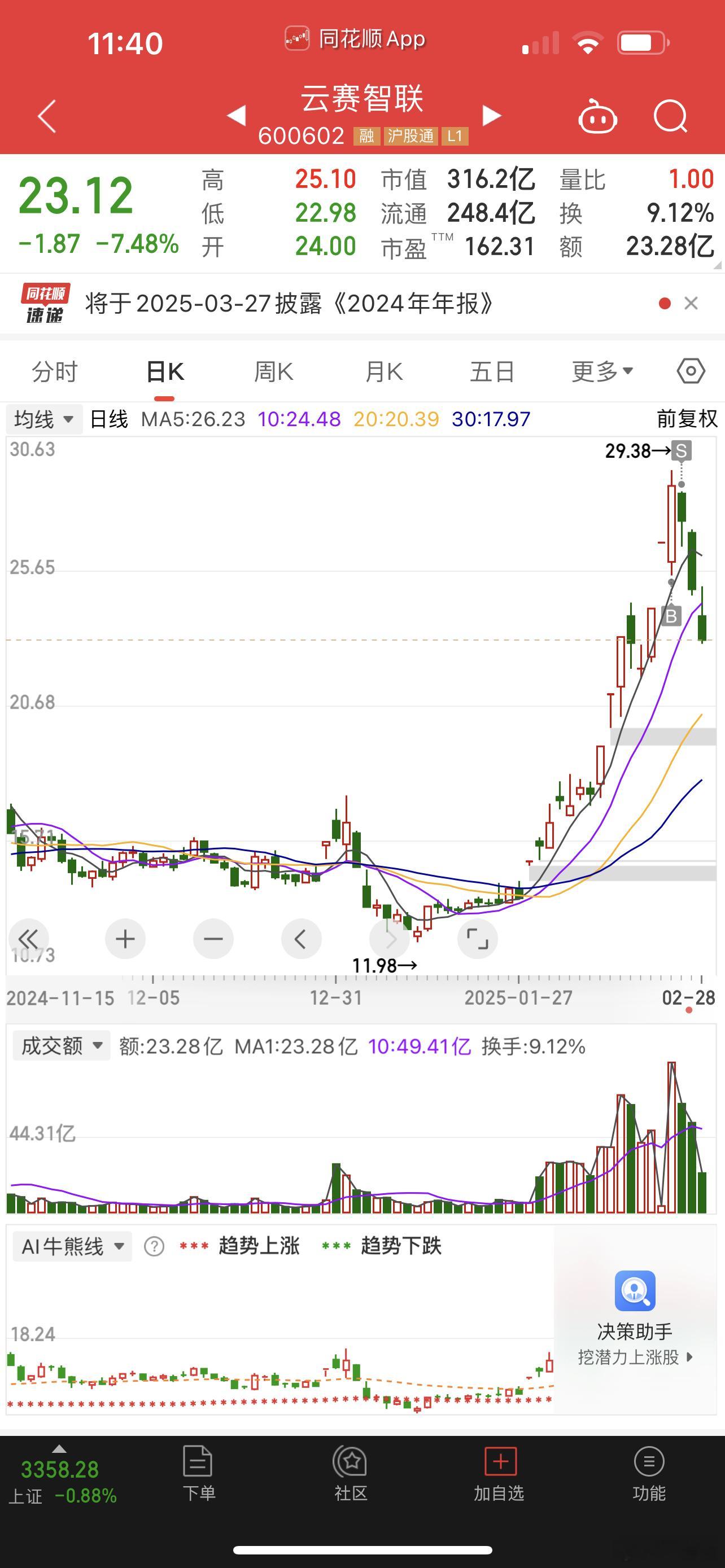Viewport: 725px width, 1568px height.
Task: Open 社区 community icon
Action: [x=351, y=1474]
